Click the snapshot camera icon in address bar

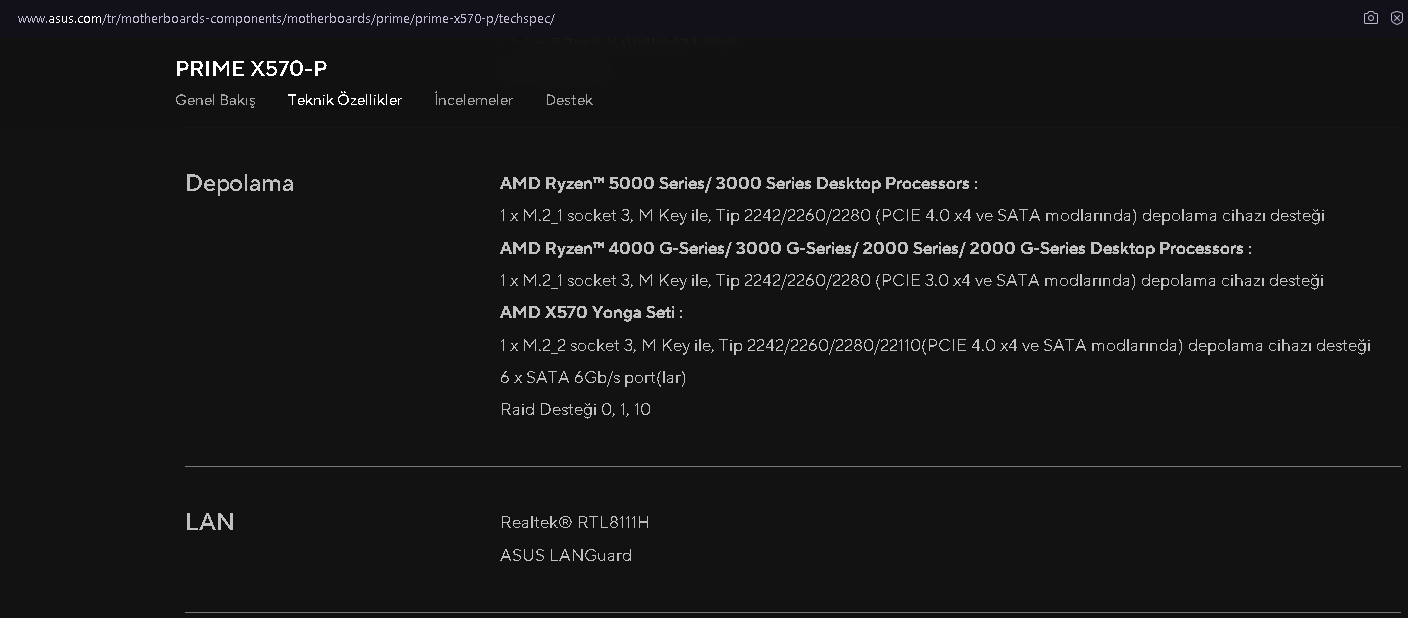[x=1370, y=18]
